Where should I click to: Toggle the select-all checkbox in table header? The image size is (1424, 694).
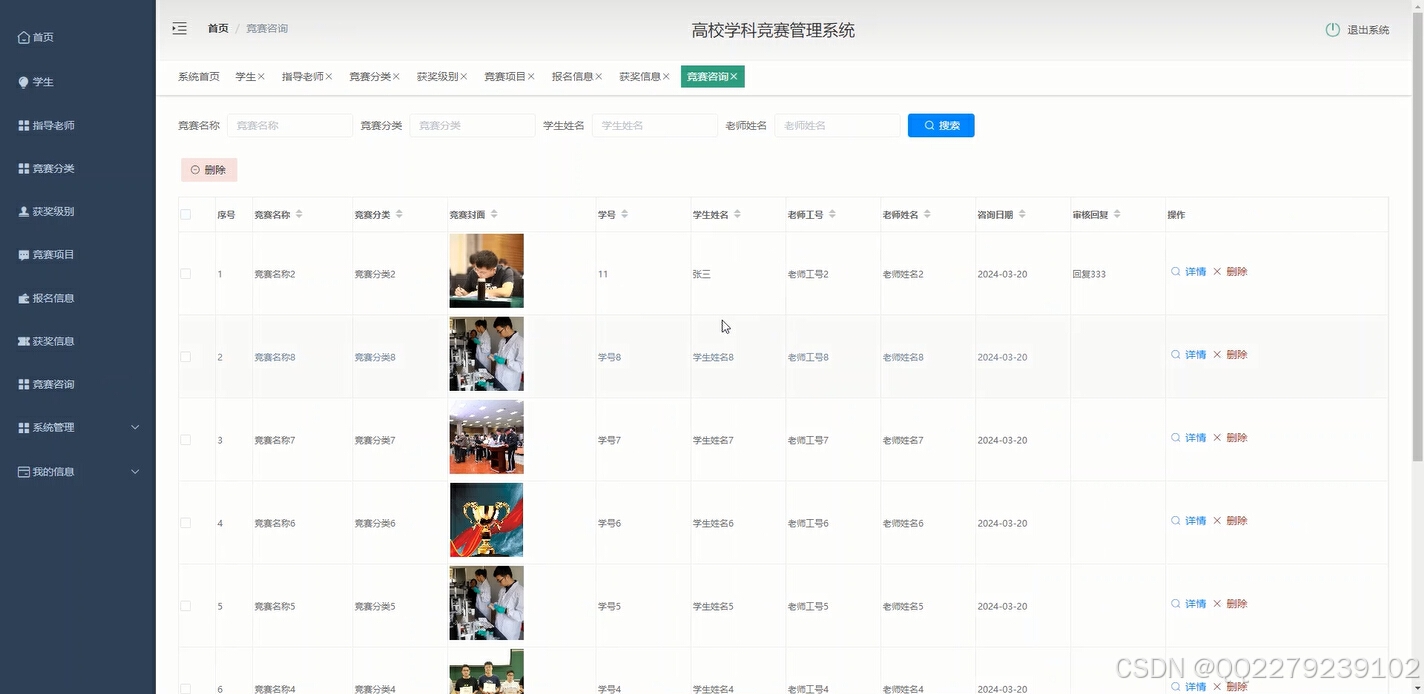[x=185, y=214]
